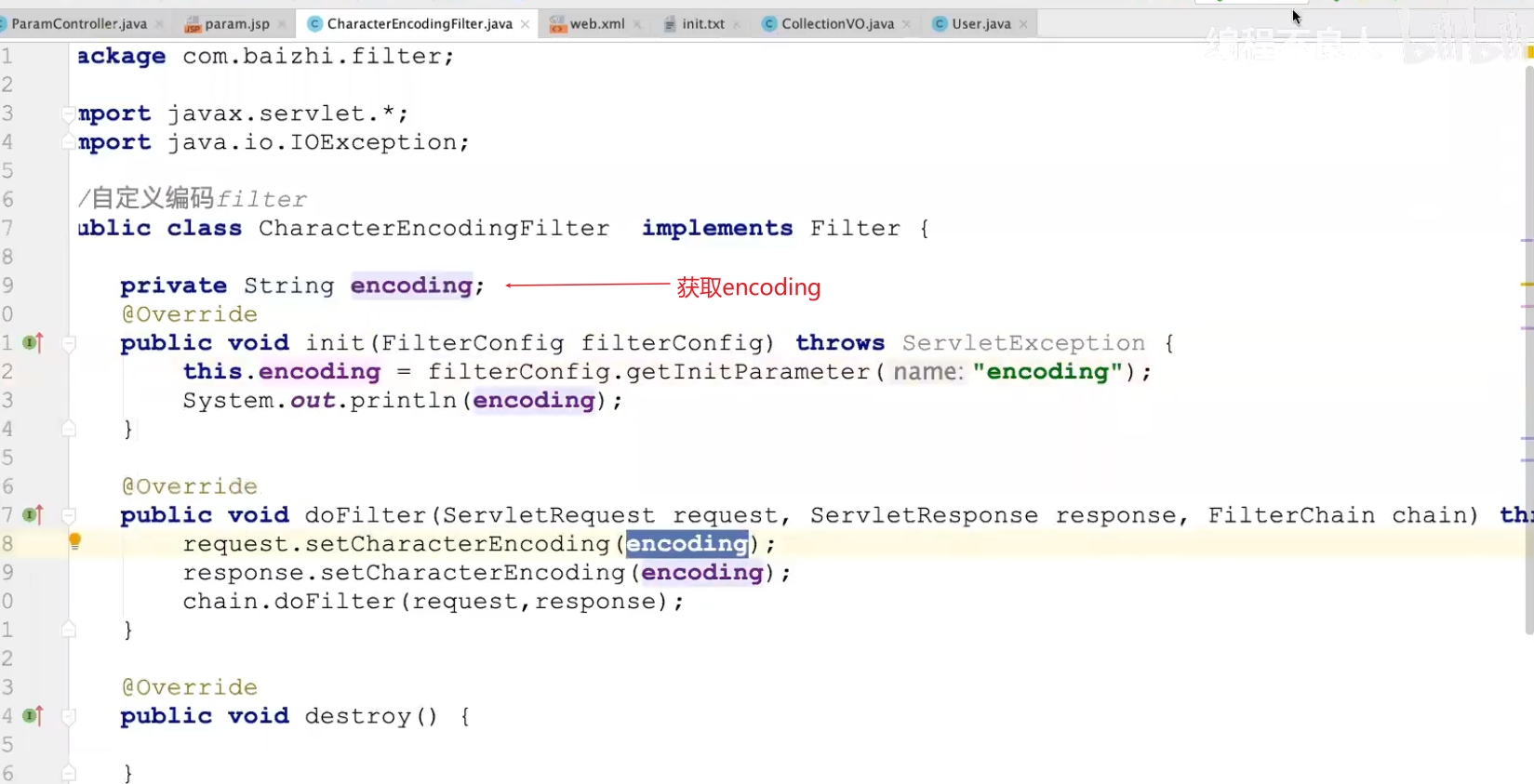Click chain.doFilter(request,response) call

tap(433, 602)
